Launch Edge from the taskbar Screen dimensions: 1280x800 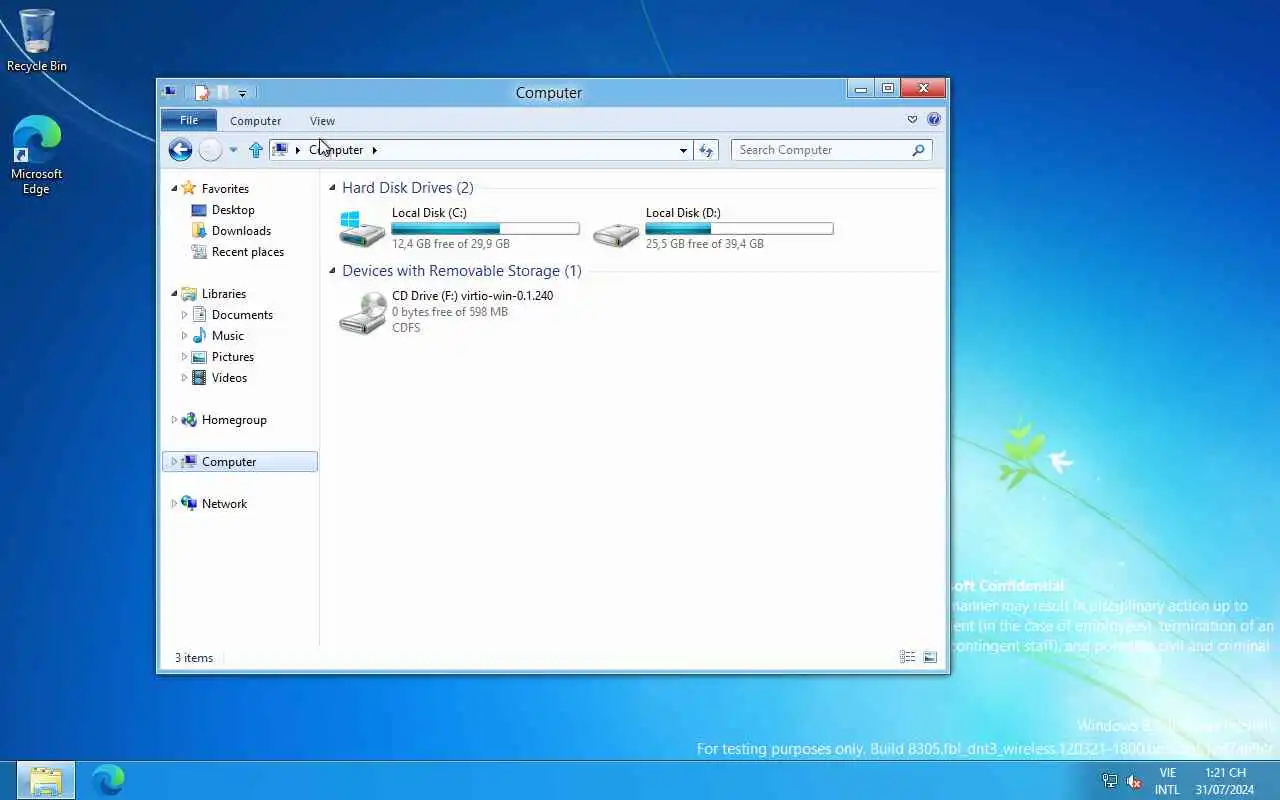tap(108, 780)
